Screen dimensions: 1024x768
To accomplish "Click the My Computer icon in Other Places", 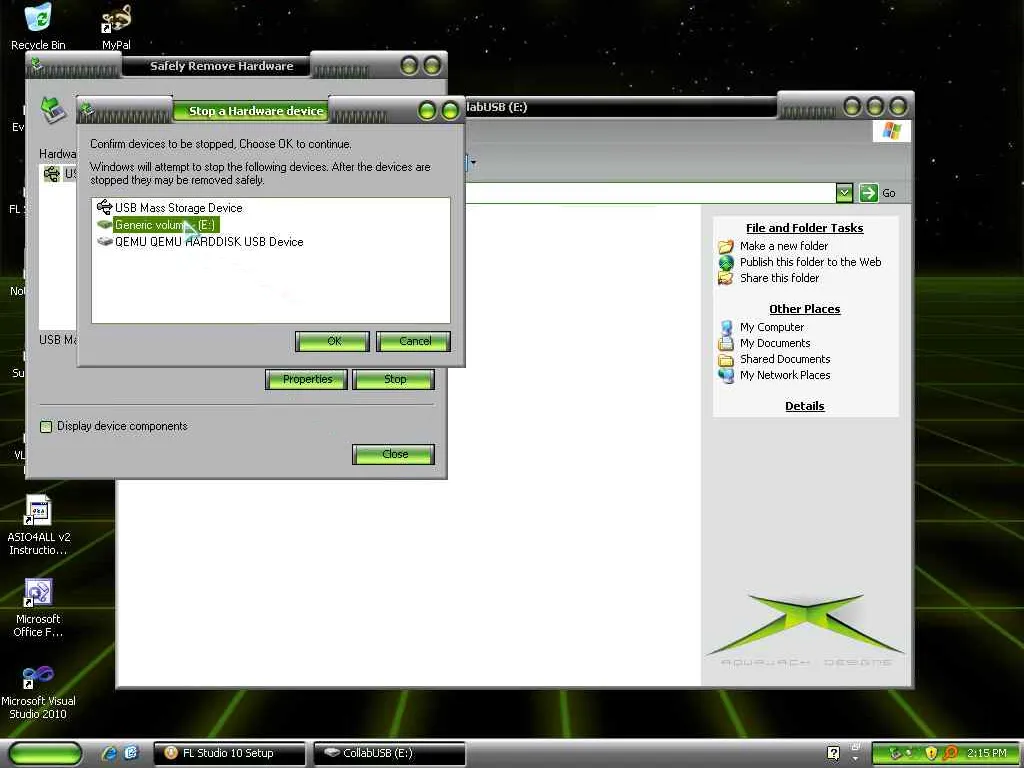I will click(x=726, y=327).
